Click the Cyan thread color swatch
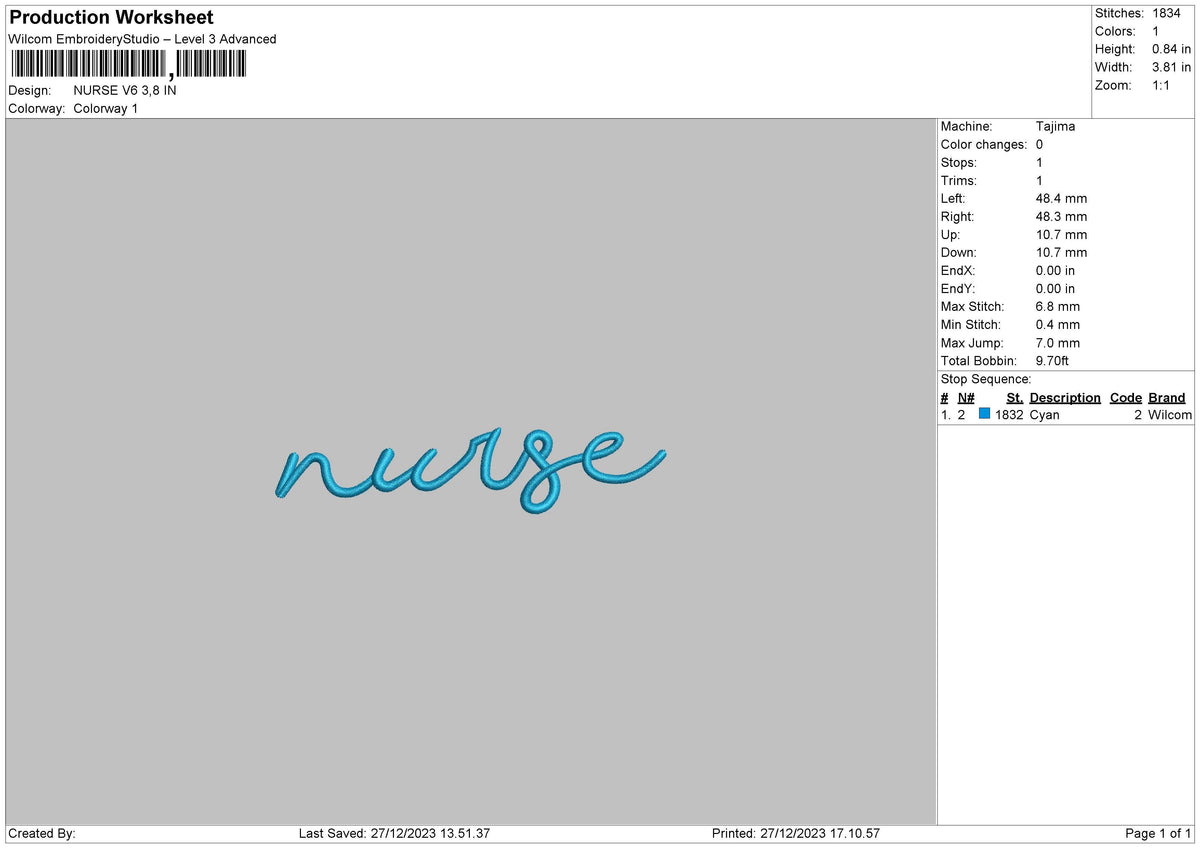This screenshot has height=848, width=1200. tap(985, 414)
